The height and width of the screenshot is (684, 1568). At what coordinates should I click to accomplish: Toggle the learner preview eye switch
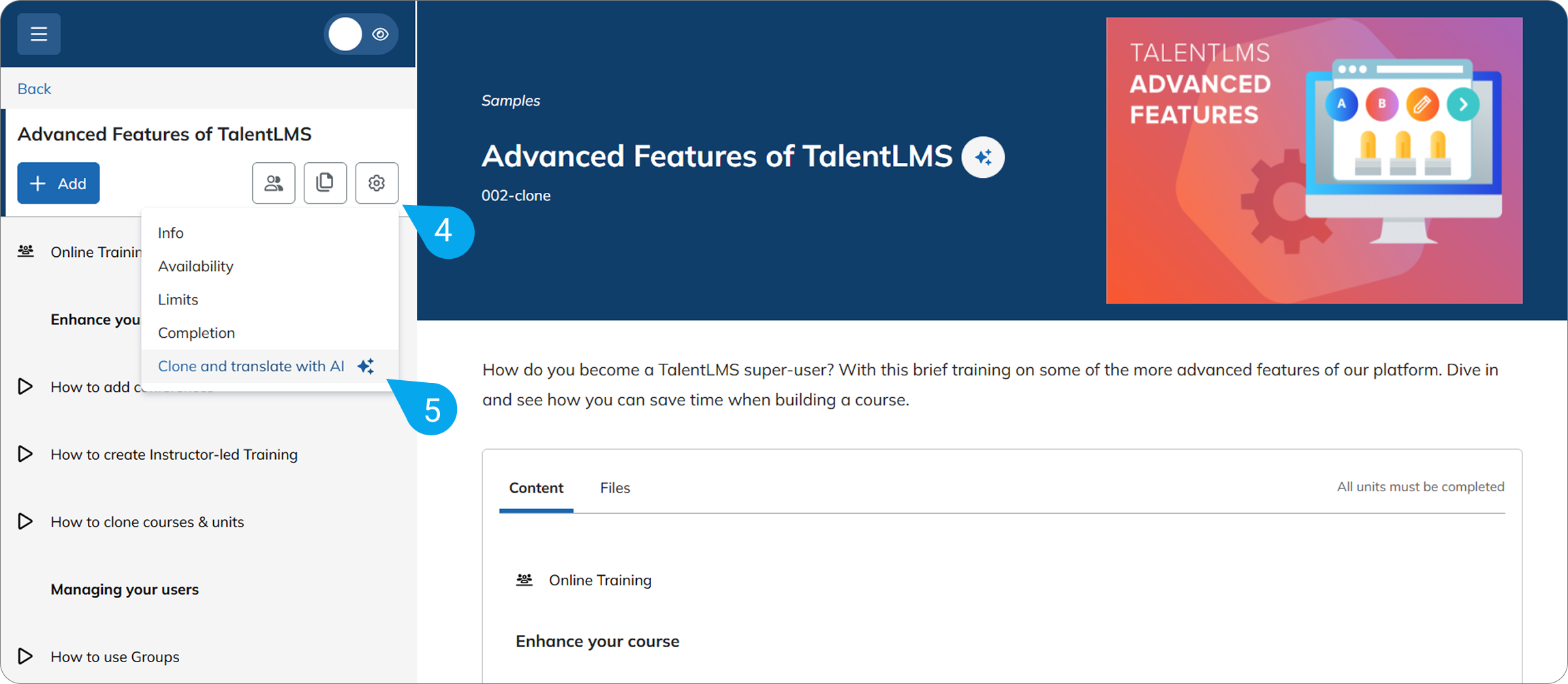click(x=361, y=34)
